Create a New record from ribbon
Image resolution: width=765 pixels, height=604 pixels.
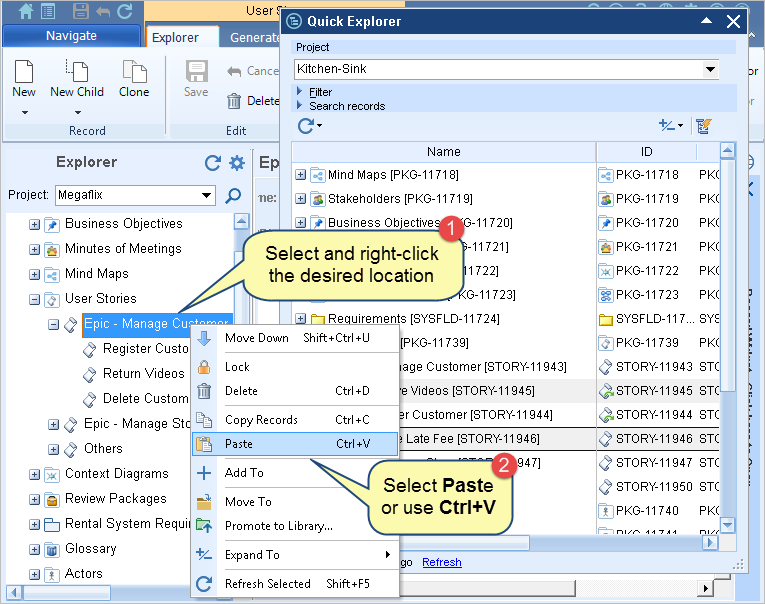(x=24, y=79)
